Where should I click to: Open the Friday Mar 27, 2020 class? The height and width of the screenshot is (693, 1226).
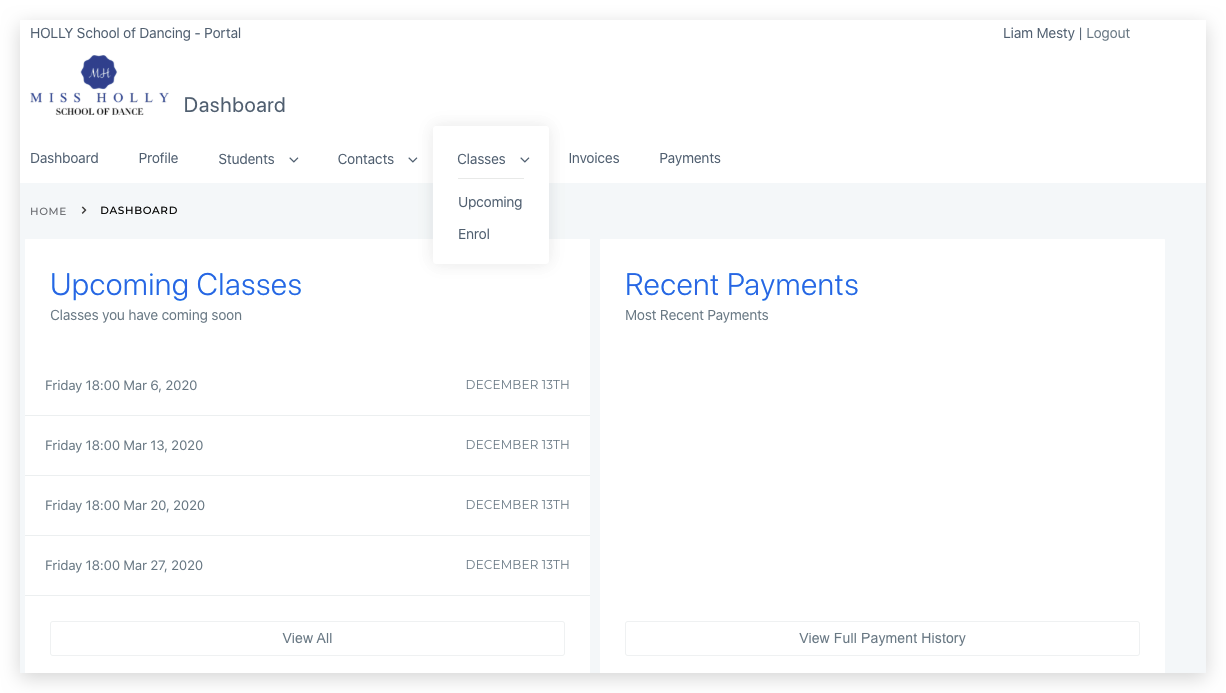pyautogui.click(x=124, y=565)
